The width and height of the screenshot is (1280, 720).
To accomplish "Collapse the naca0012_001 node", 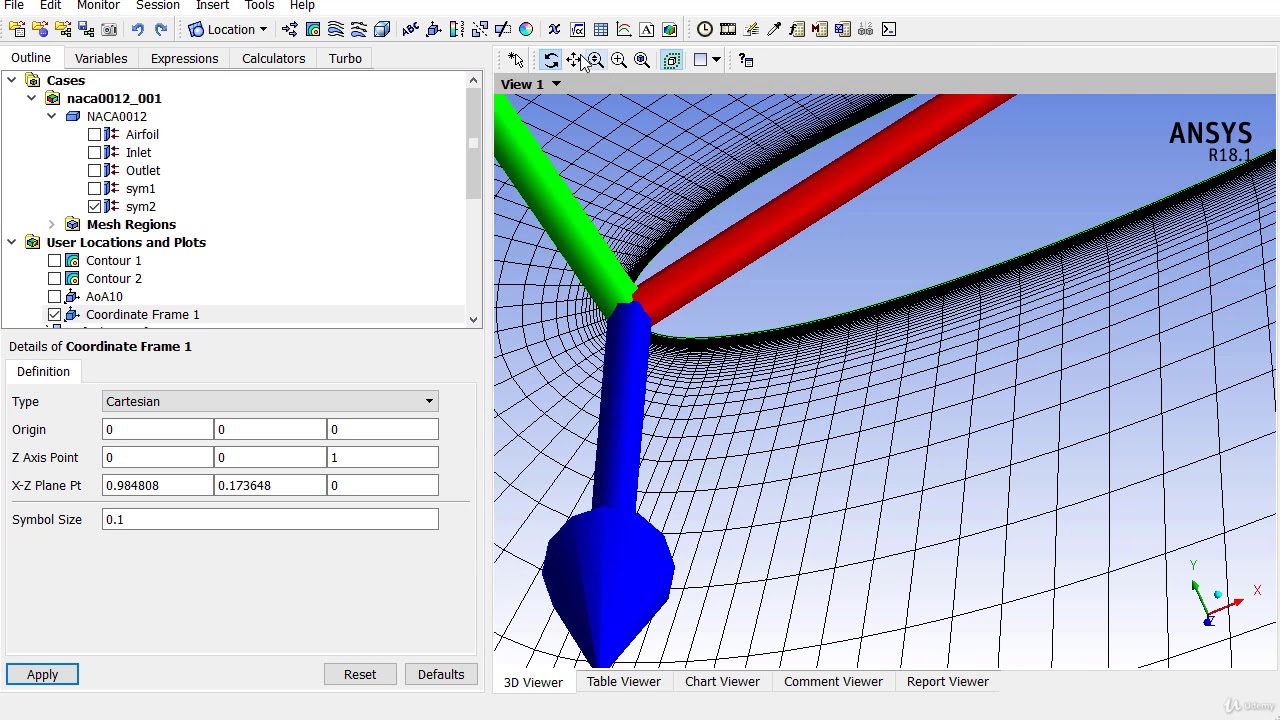I will (x=31, y=98).
